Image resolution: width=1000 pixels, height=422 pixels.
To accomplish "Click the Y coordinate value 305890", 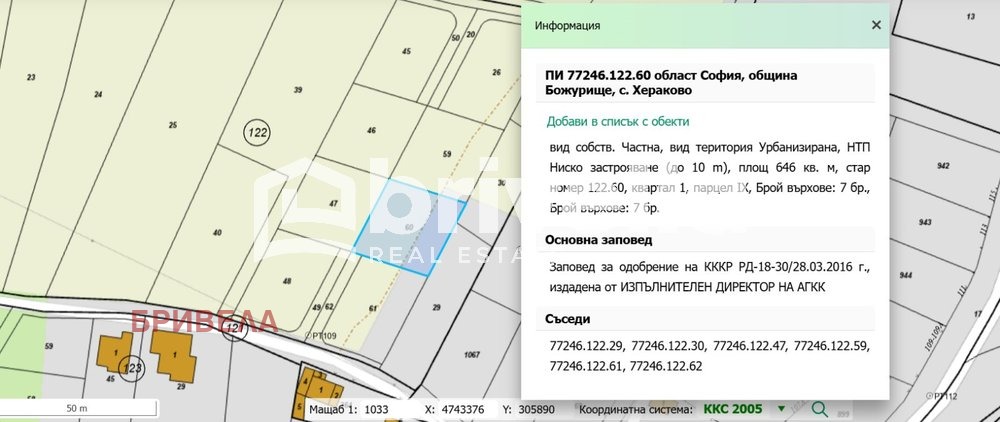I will click(x=536, y=409).
